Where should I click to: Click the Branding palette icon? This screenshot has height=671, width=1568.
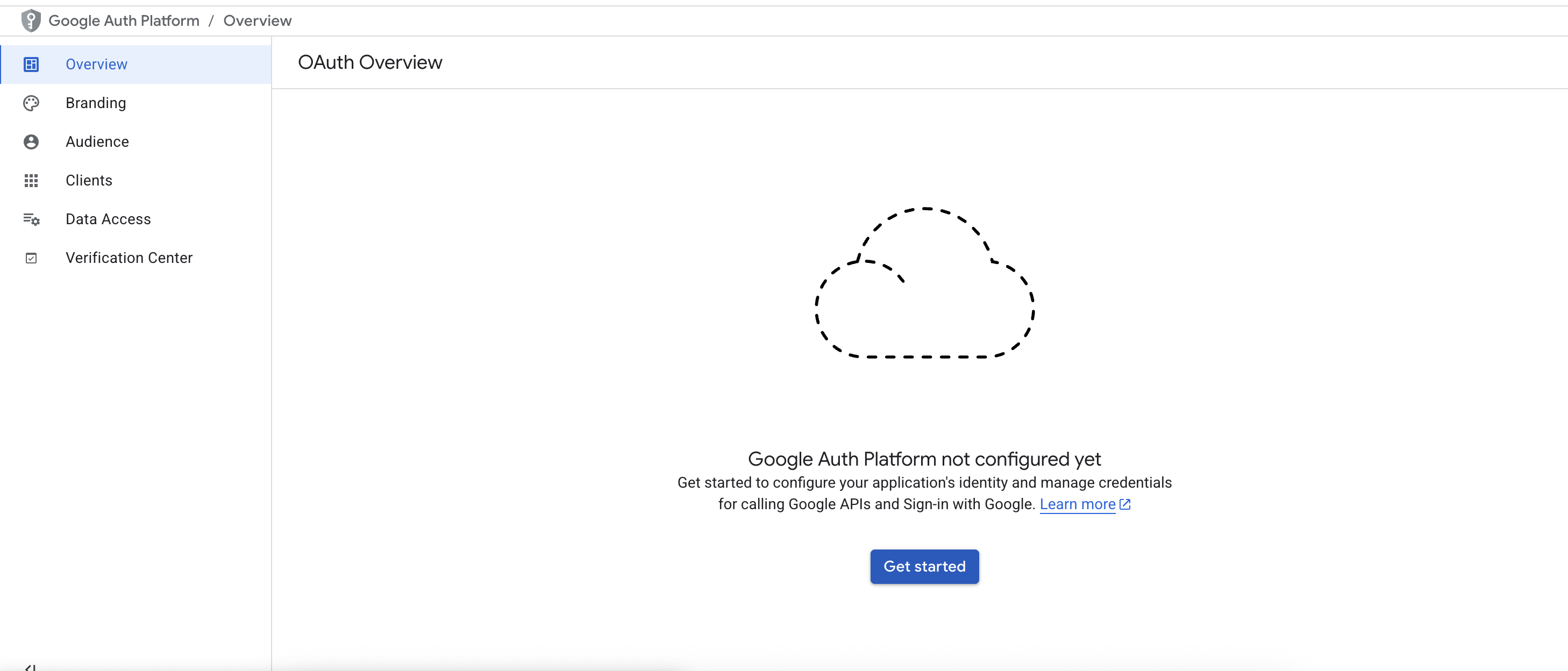[x=31, y=103]
